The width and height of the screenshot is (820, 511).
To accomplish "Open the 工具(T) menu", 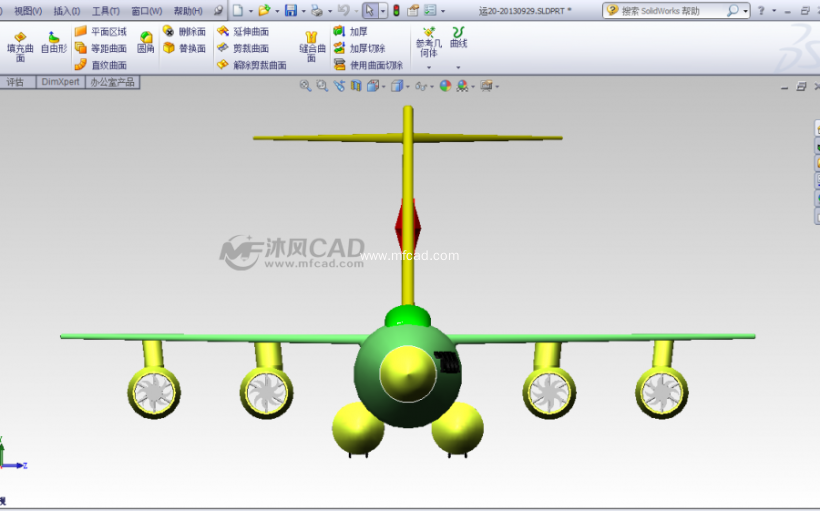I will coord(106,10).
